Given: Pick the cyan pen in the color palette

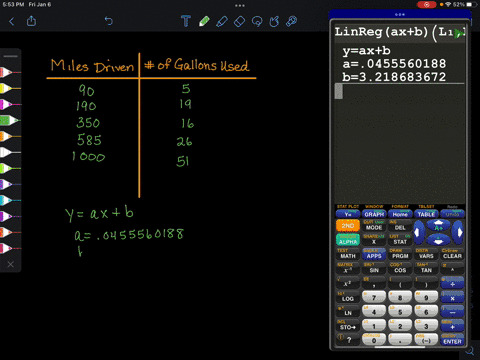Looking at the screenshot, I should click(10, 200).
